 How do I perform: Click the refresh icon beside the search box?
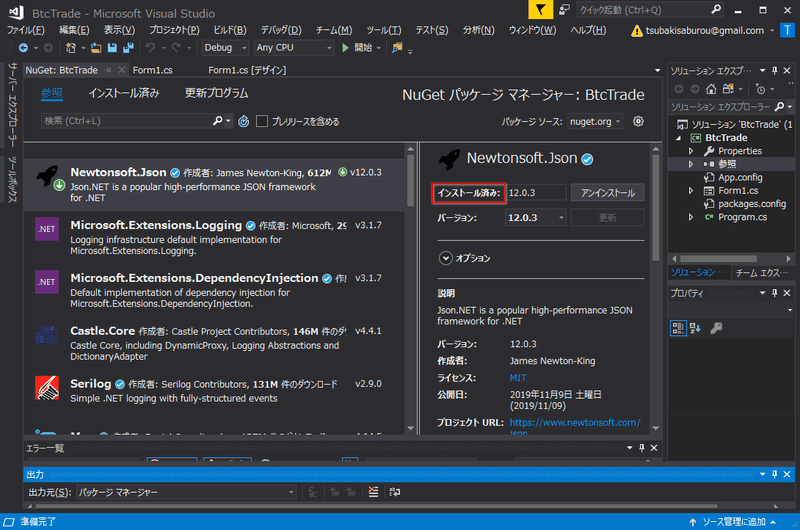244,121
